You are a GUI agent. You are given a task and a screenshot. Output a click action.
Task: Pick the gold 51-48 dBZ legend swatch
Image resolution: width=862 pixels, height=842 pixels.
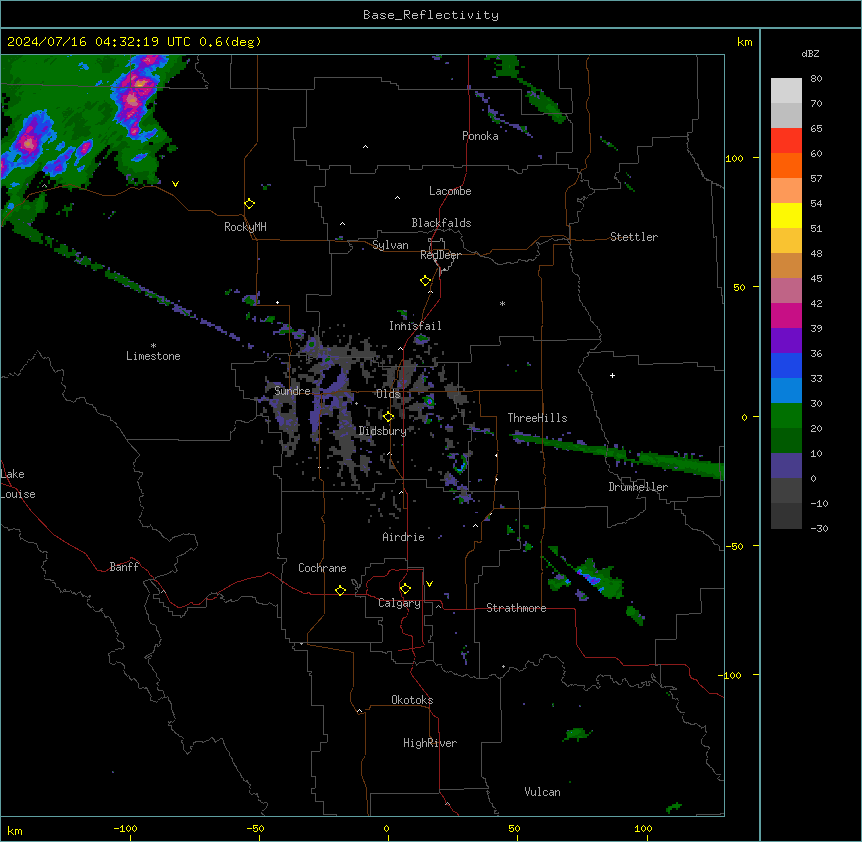point(786,240)
